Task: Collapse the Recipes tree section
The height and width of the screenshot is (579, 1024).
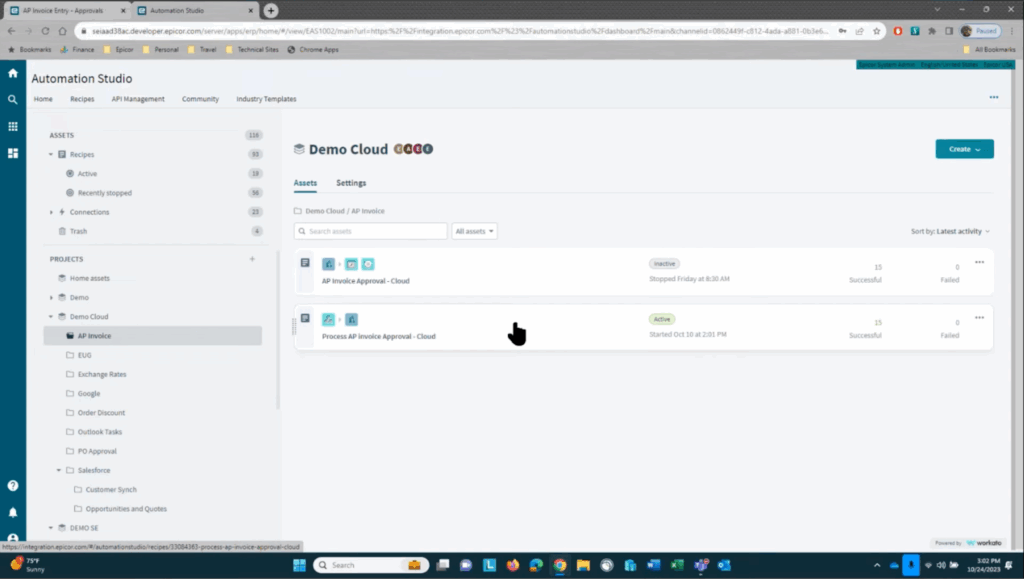Action: 51,155
